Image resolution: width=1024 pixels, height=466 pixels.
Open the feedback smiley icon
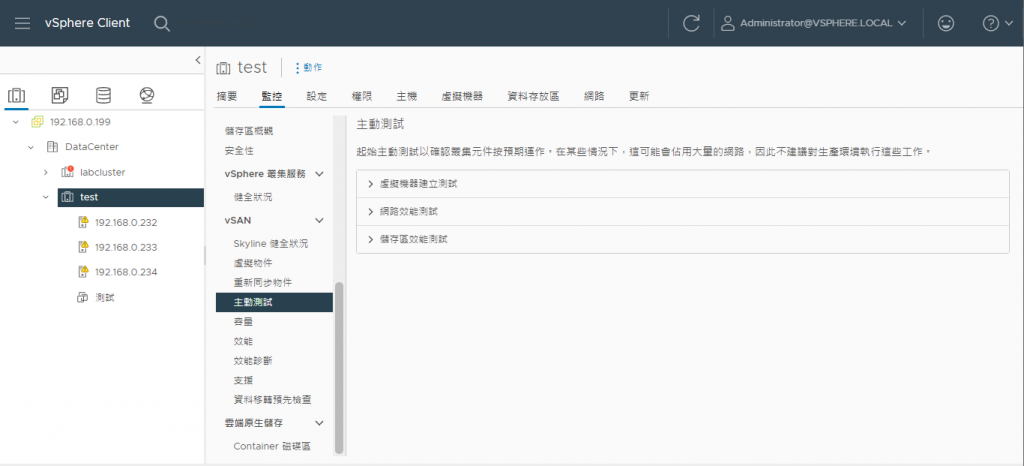[945, 23]
